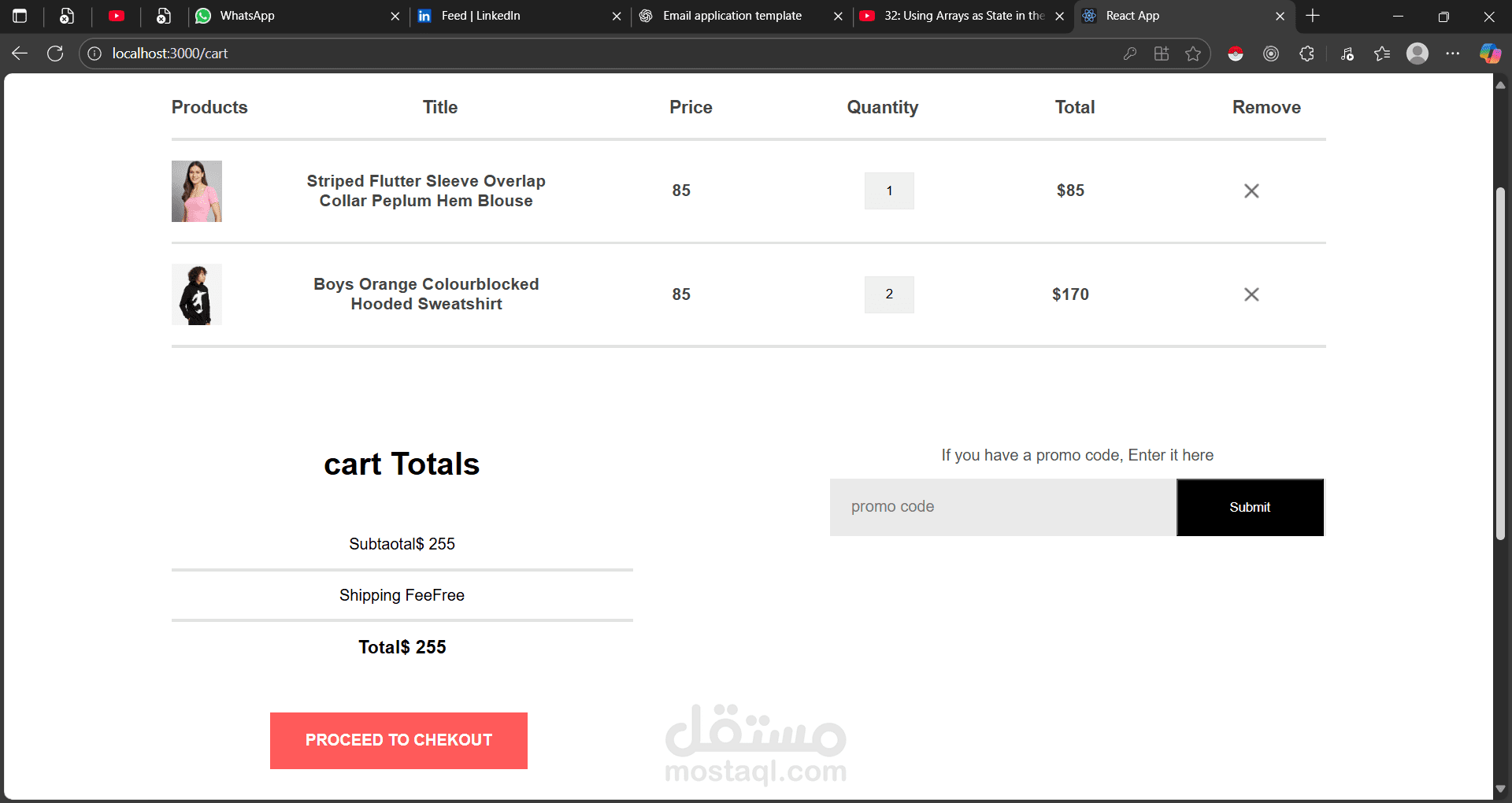This screenshot has width=1512, height=803.
Task: Click the page's vertical scrollbar thumb
Action: (1501, 363)
